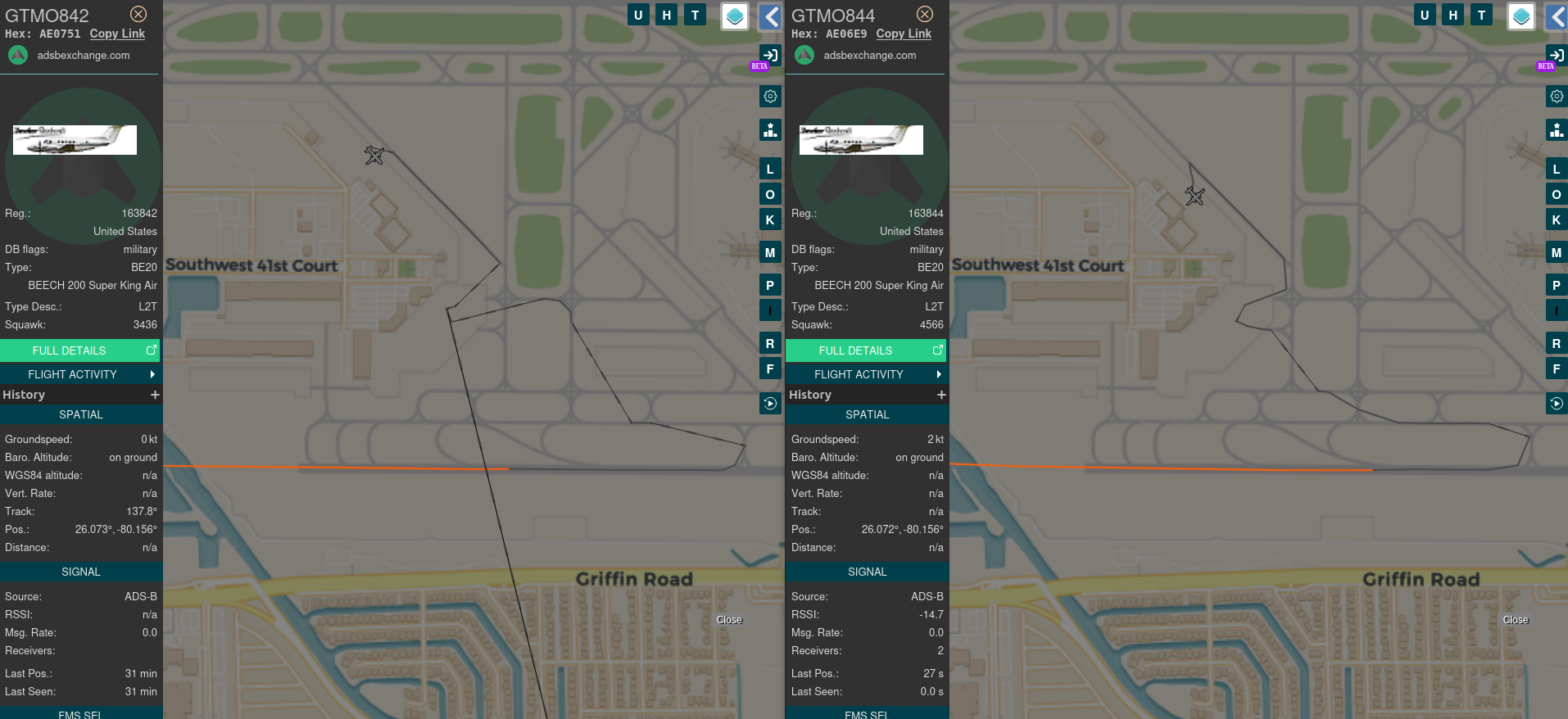Copy link for GTMO842
The height and width of the screenshot is (719, 1568).
click(x=117, y=34)
